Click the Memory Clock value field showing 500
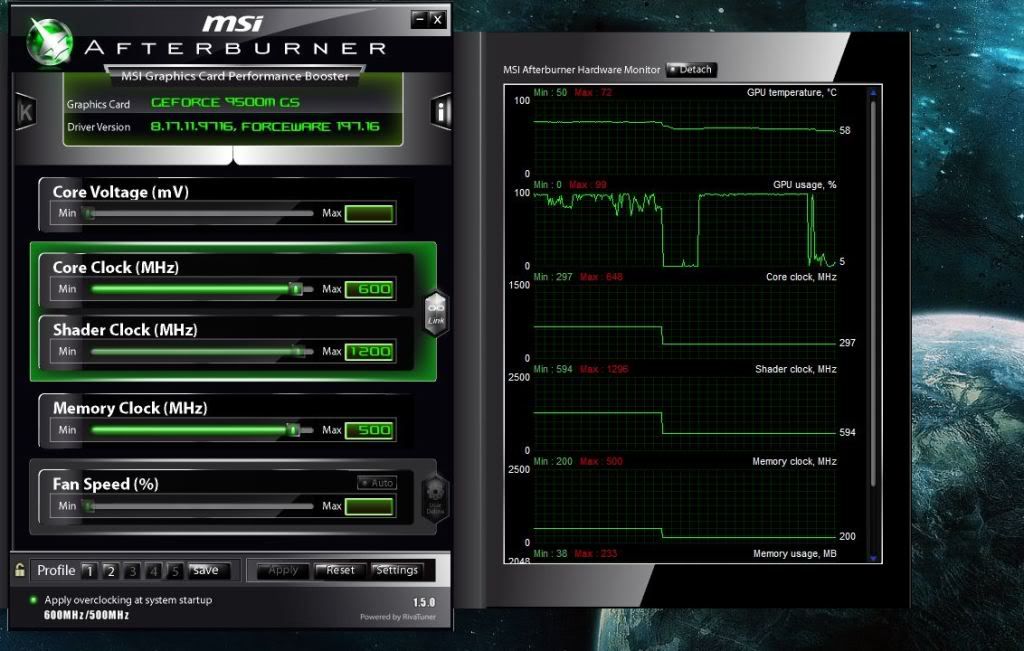Viewport: 1024px width, 651px height. (369, 430)
